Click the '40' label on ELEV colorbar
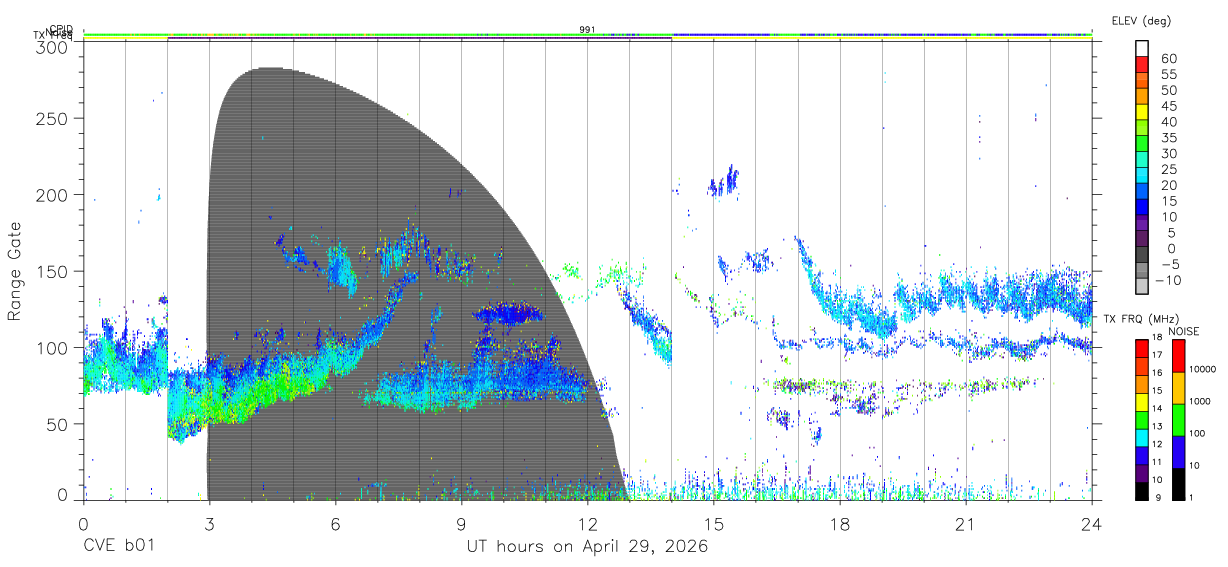 pyautogui.click(x=1168, y=122)
